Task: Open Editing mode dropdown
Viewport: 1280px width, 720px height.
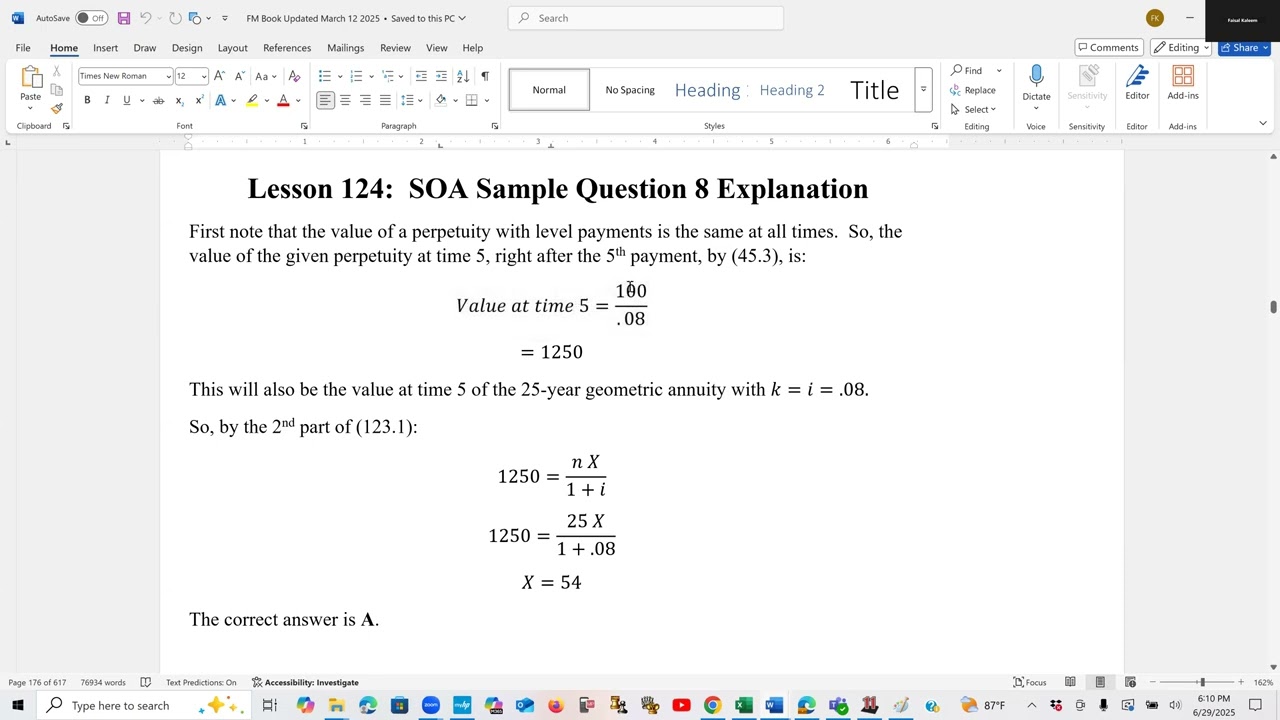Action: click(x=1182, y=47)
